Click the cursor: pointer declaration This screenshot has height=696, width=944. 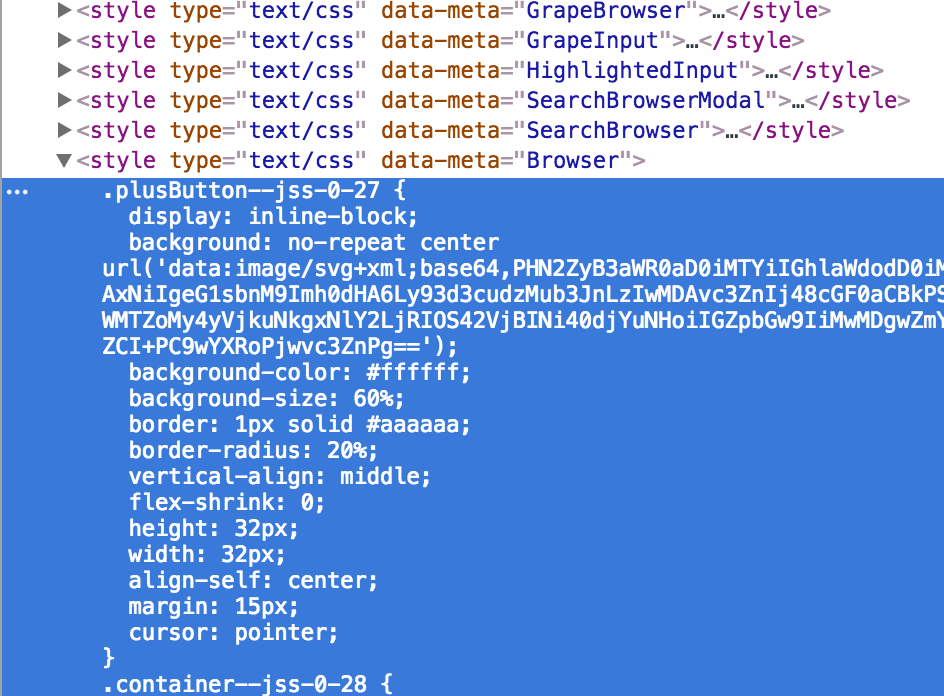tap(233, 633)
